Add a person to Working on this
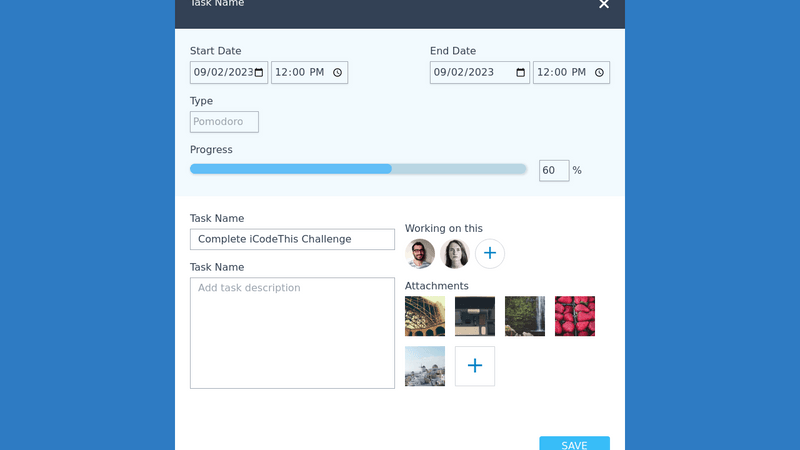The width and height of the screenshot is (800, 450). (x=490, y=254)
